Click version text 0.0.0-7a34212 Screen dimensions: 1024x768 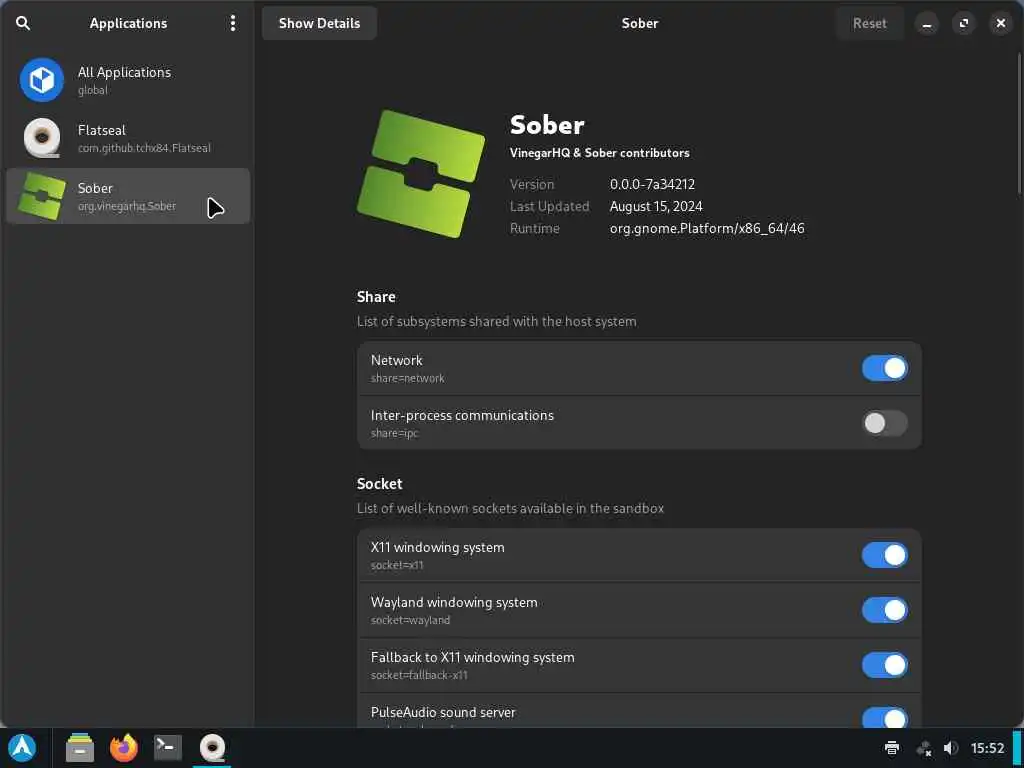point(652,184)
